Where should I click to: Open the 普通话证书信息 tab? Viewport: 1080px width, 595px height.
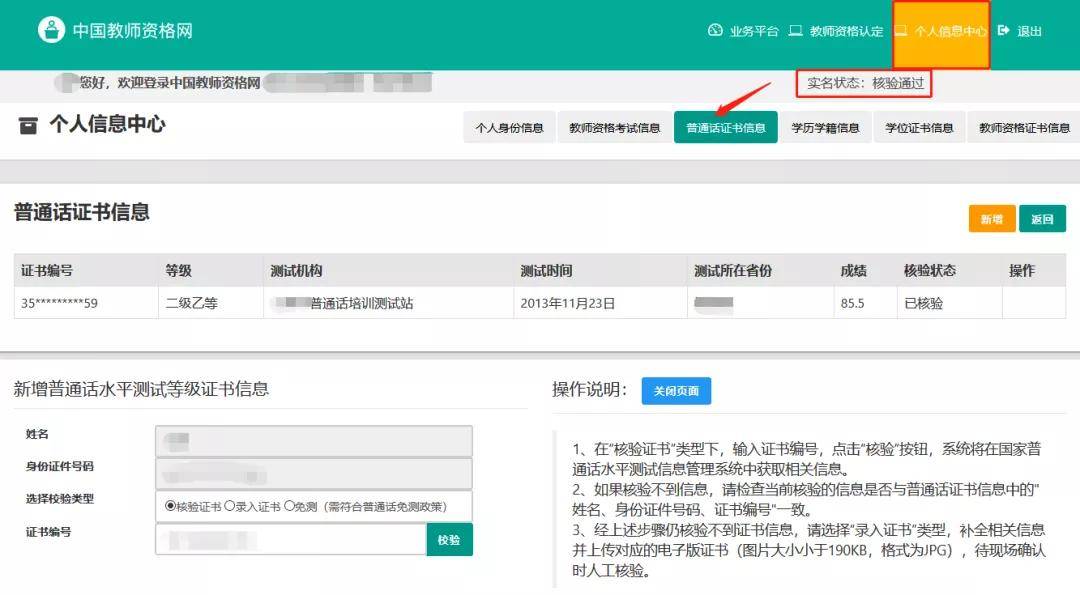click(726, 128)
